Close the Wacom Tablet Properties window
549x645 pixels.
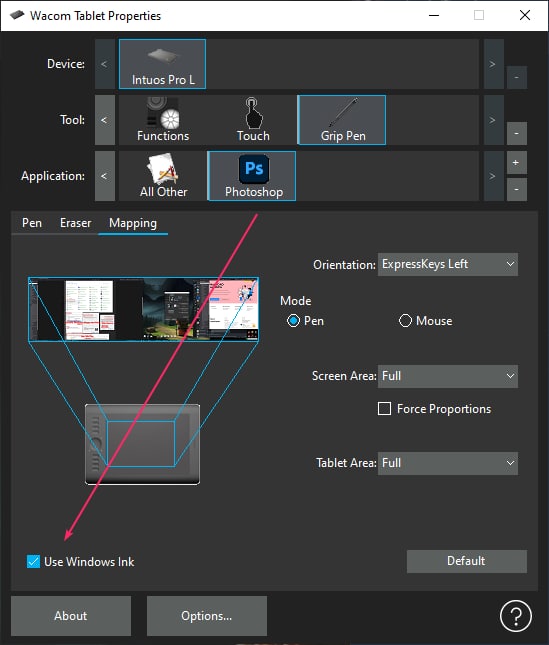tap(525, 16)
